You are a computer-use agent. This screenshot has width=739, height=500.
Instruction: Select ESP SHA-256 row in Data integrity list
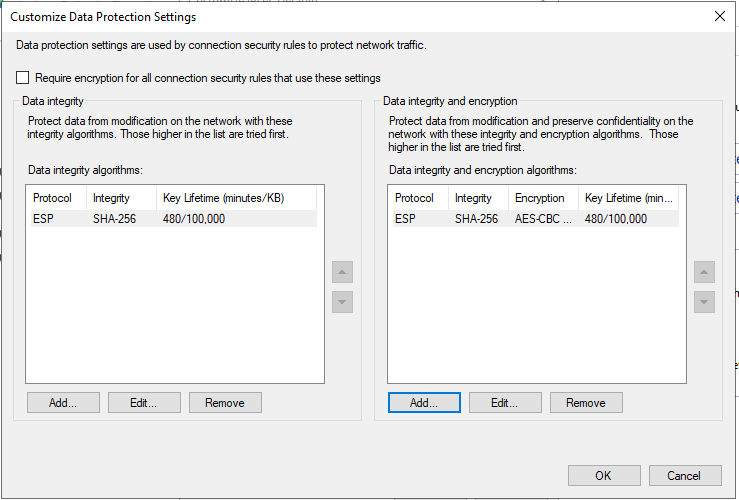point(172,219)
